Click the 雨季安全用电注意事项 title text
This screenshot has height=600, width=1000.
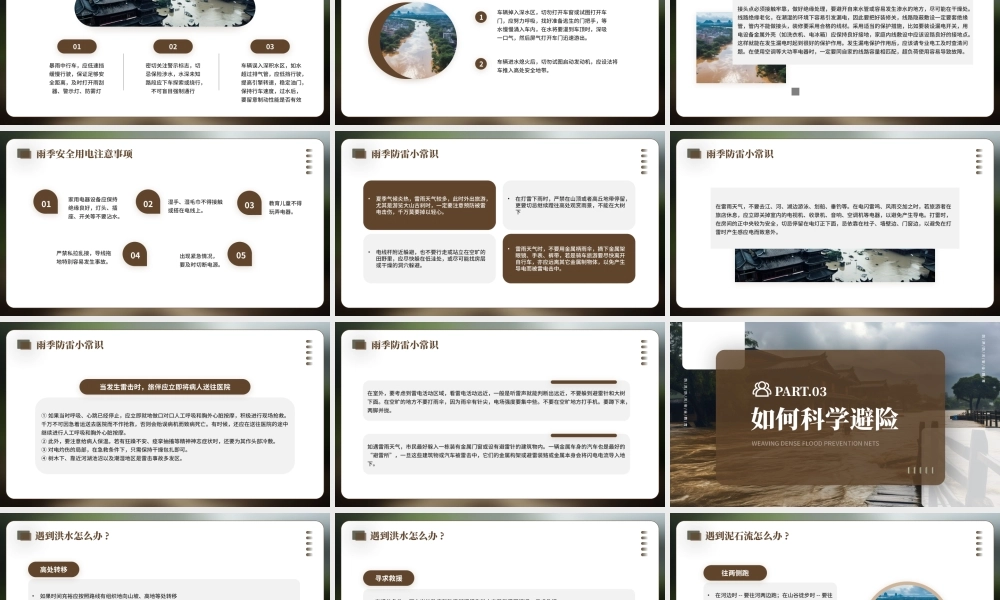84,154
